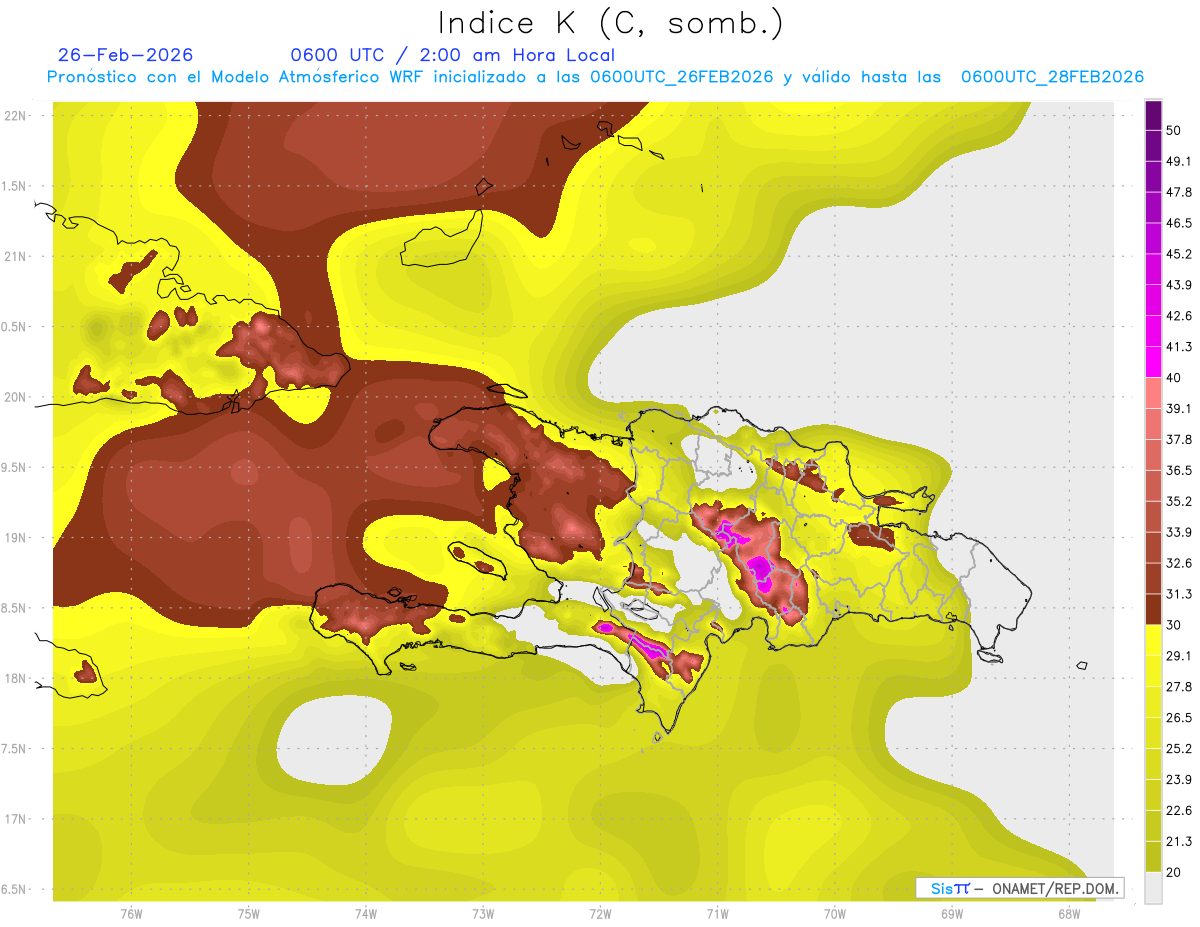The image size is (1200, 927).
Task: Click colorbar value '31.3'
Action: pos(1179,594)
